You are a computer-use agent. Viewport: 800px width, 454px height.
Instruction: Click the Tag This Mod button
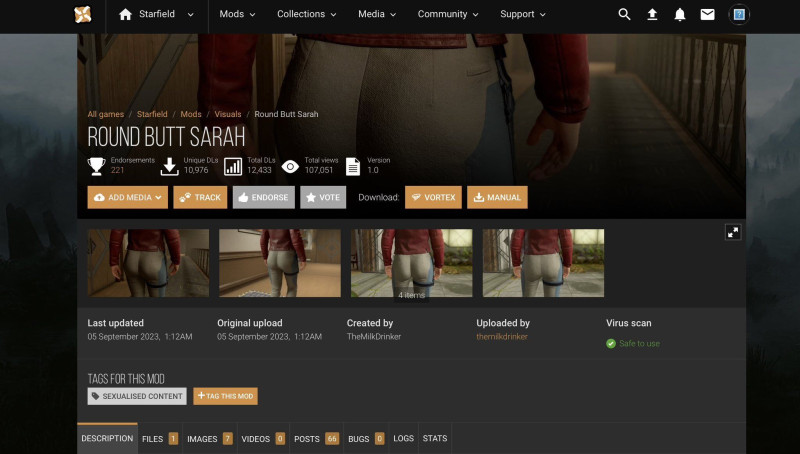(x=226, y=396)
